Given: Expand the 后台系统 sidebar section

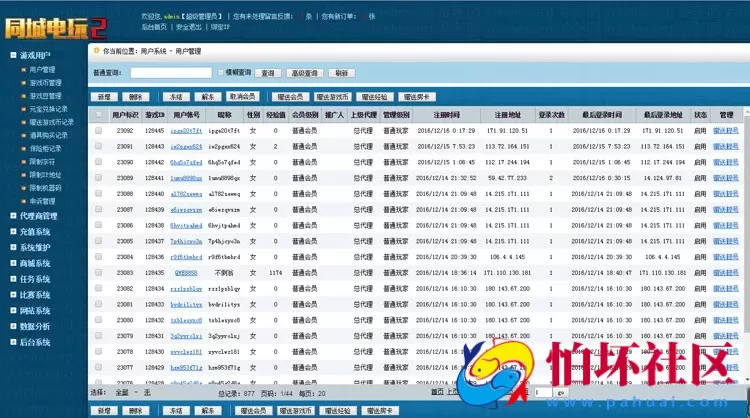Looking at the screenshot, I should pos(13,342).
